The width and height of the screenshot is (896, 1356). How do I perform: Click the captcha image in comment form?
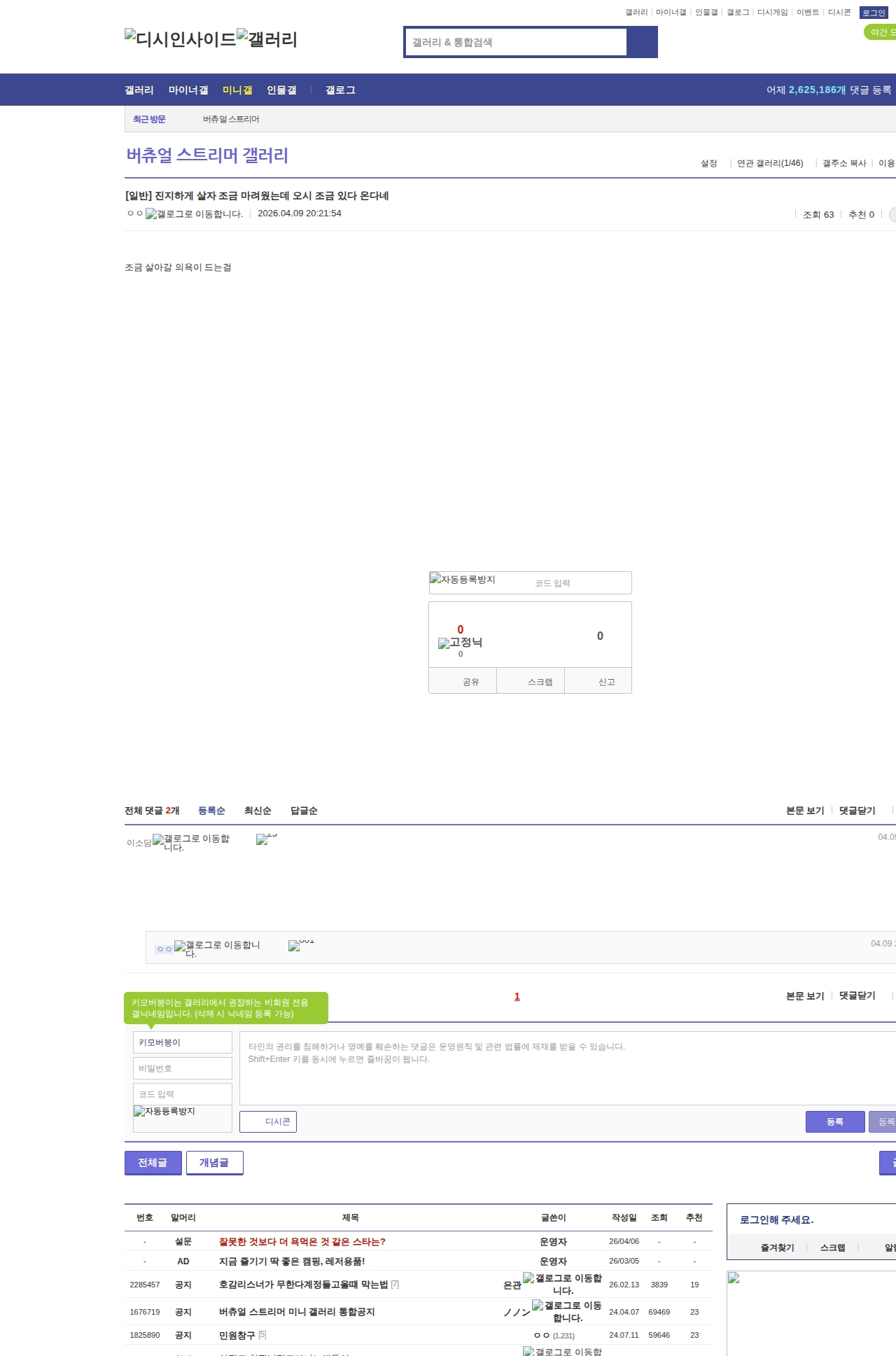164,1112
